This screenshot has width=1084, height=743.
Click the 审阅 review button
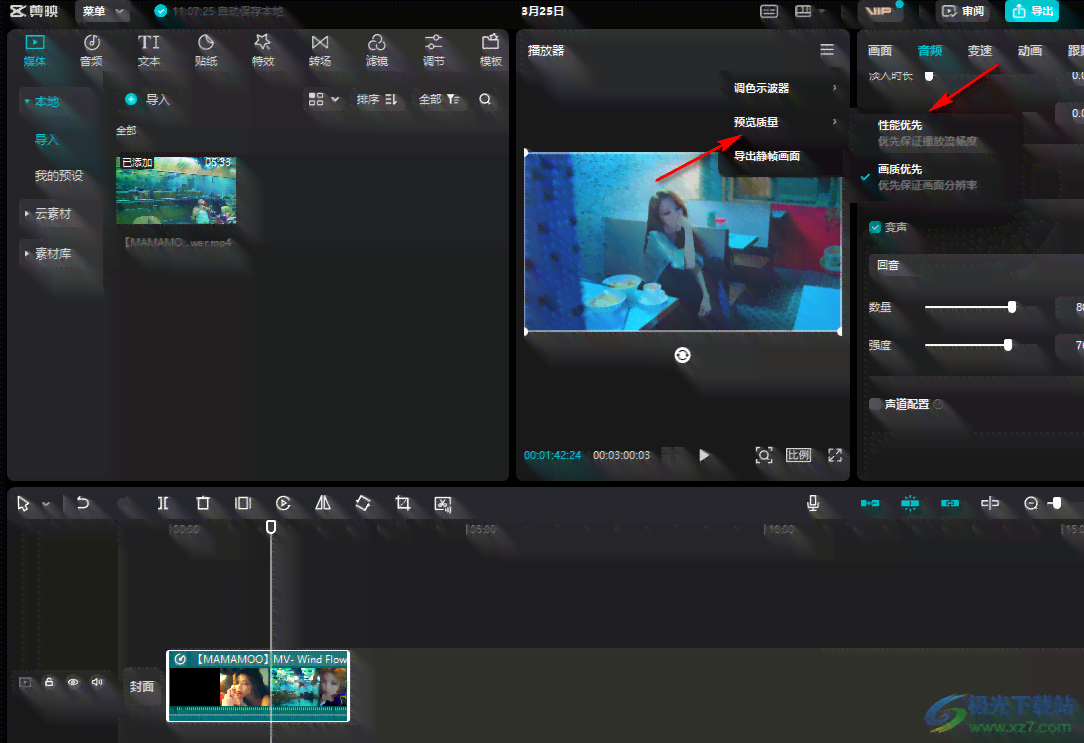click(963, 11)
